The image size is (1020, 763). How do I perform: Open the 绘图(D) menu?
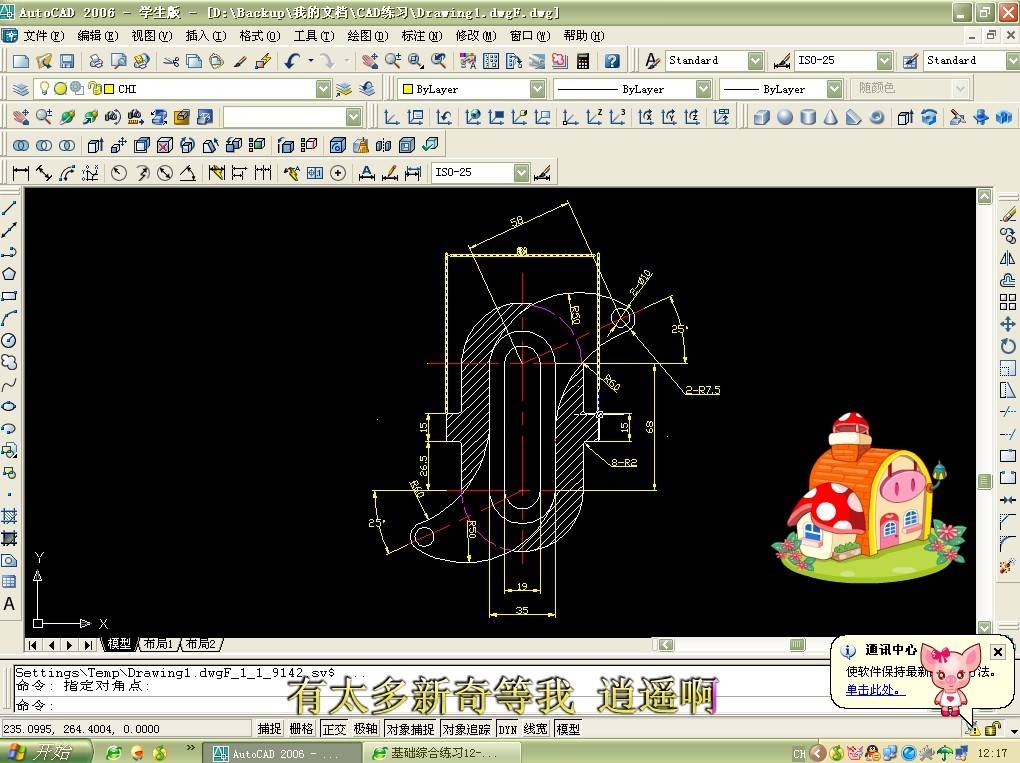tap(368, 36)
